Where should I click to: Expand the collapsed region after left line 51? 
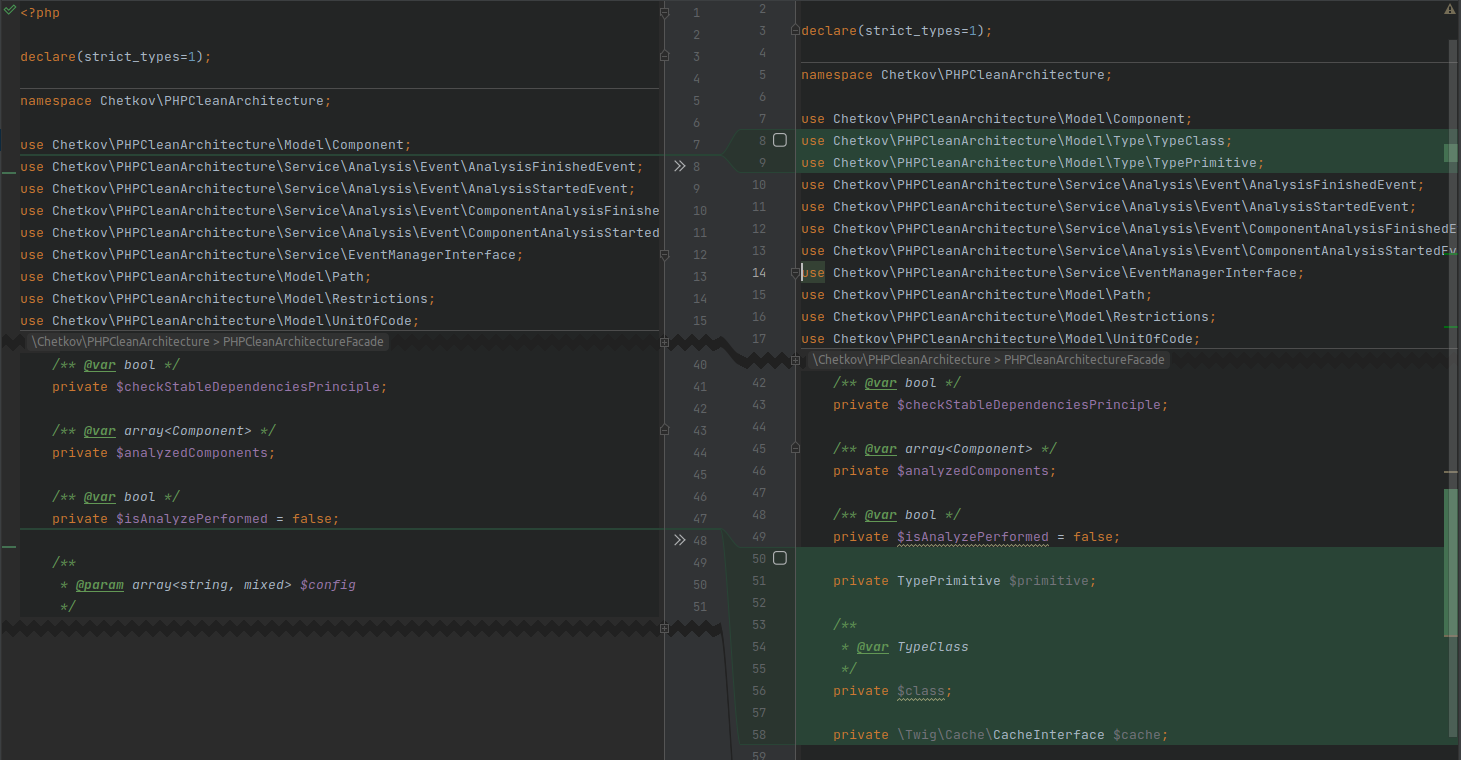click(x=664, y=628)
